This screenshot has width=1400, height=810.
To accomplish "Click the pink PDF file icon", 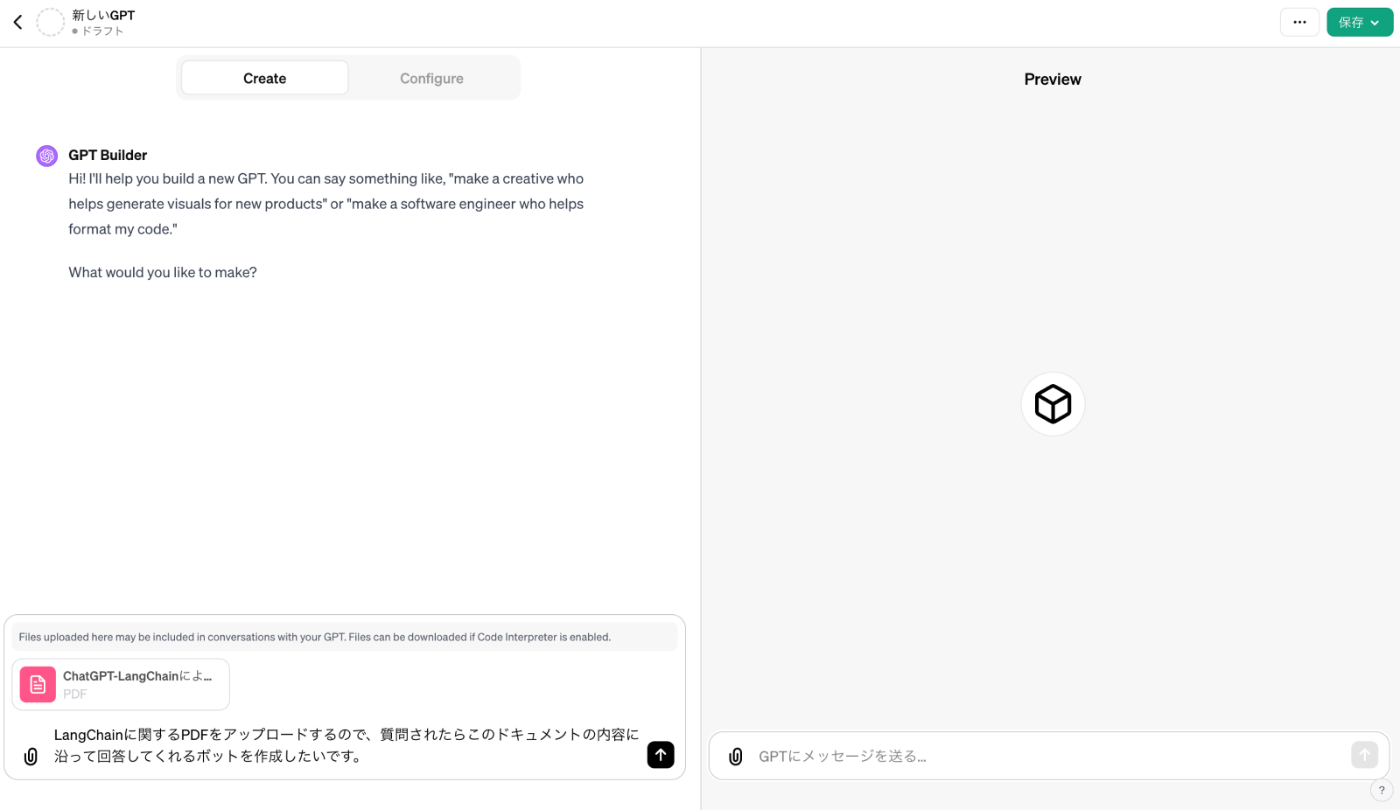I will click(38, 684).
